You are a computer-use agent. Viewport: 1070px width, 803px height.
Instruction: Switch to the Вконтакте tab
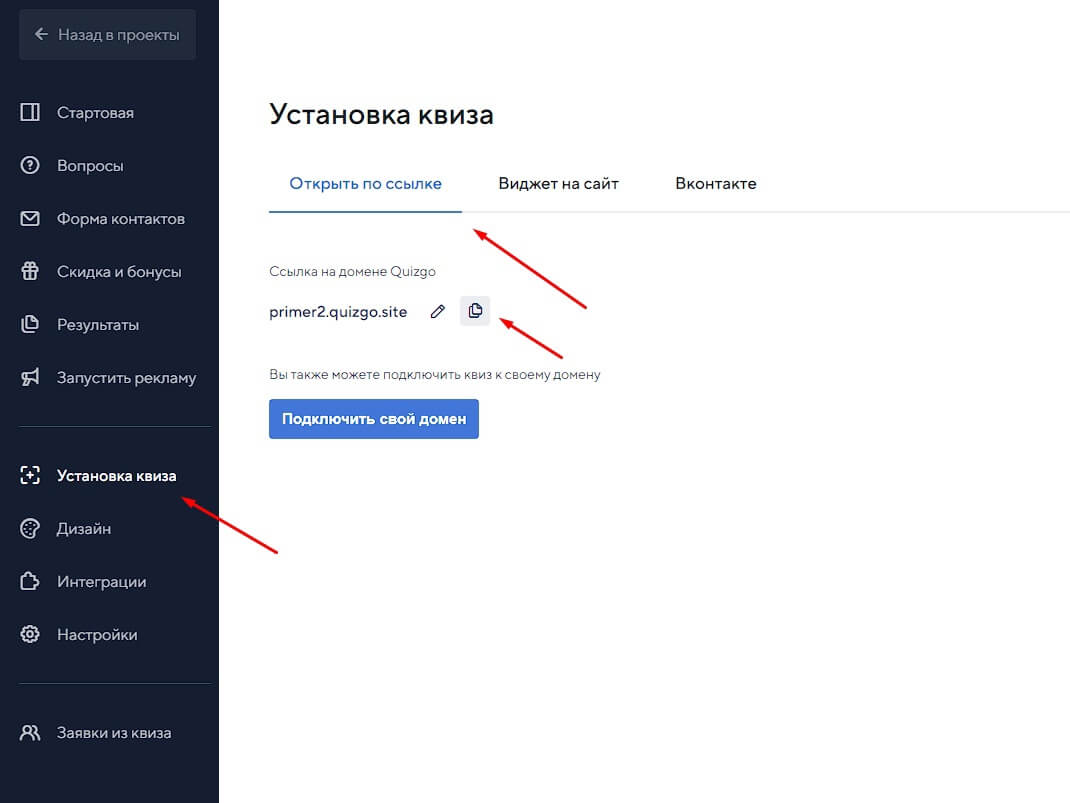715,183
